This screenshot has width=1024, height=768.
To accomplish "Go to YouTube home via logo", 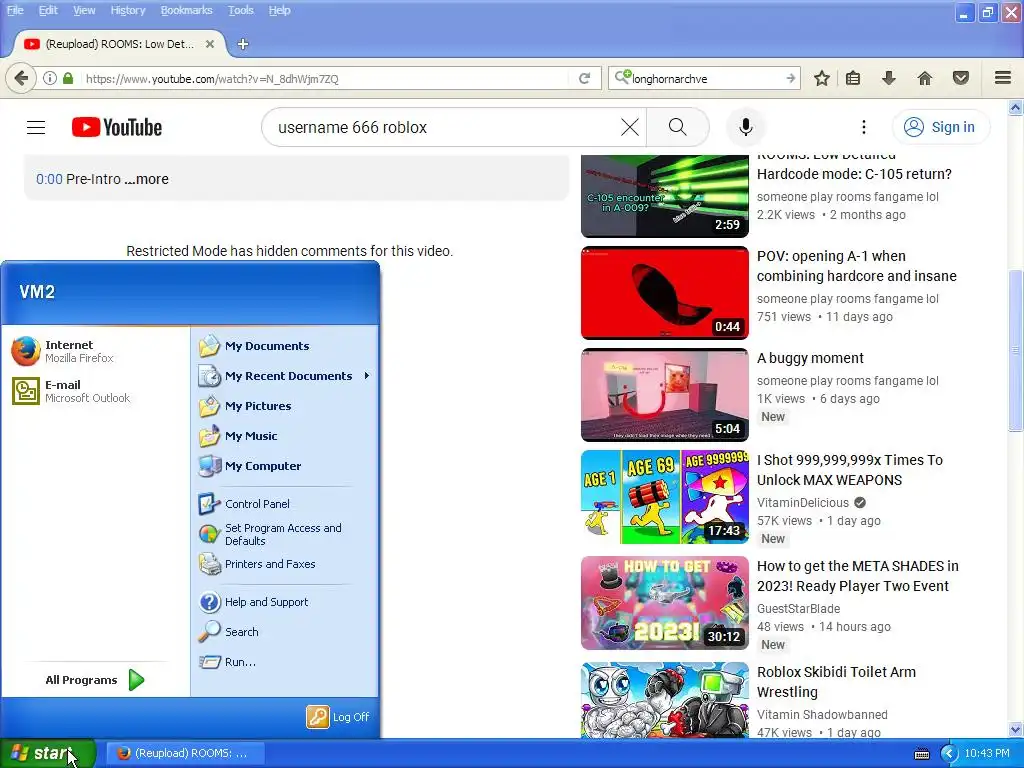I will coord(117,127).
